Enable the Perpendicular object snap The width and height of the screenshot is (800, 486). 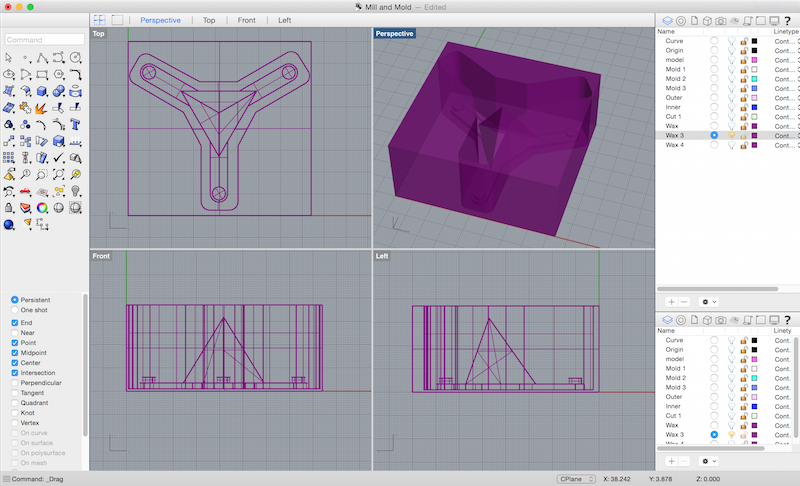coord(15,383)
